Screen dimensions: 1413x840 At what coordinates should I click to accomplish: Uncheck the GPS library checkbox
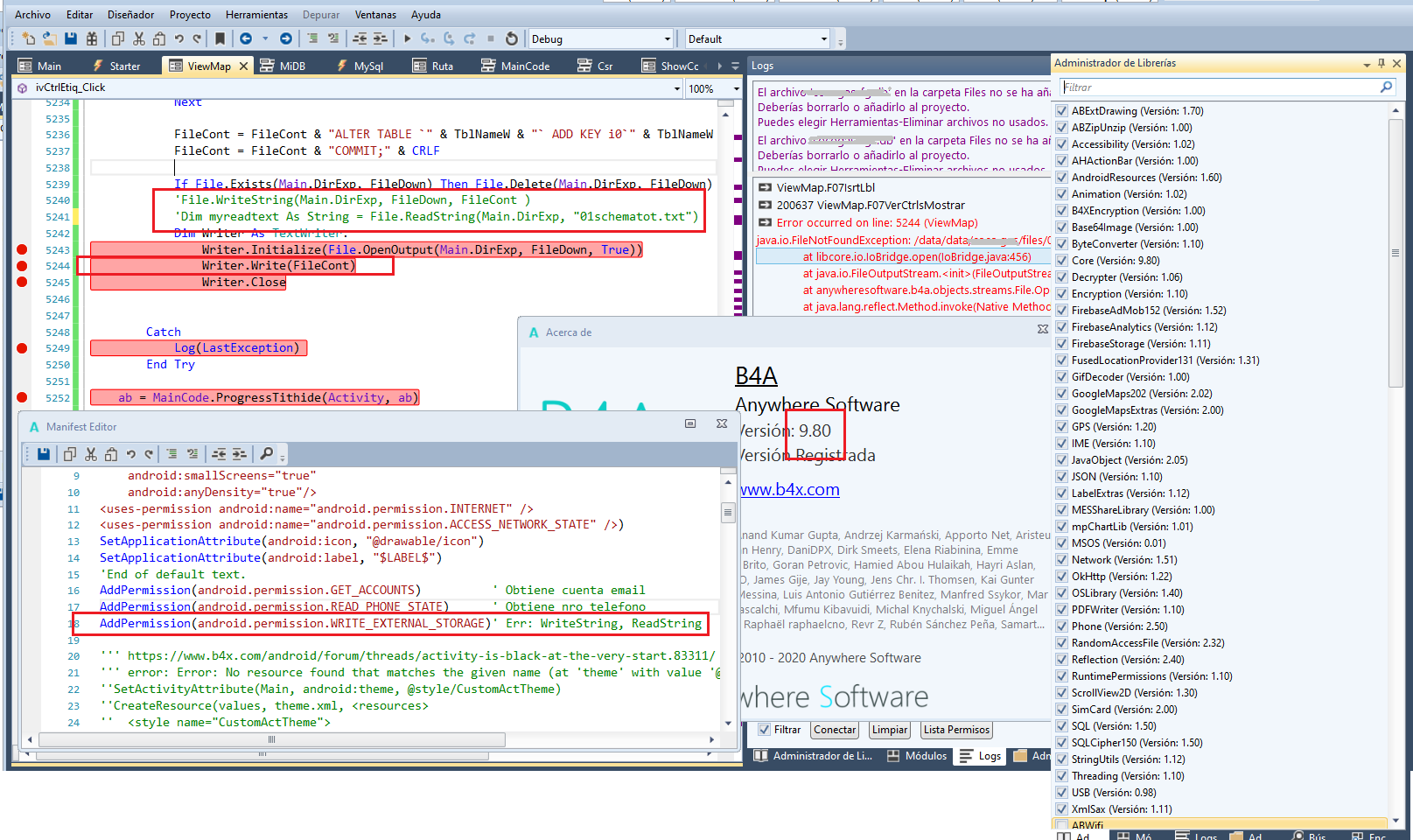[x=1061, y=427]
